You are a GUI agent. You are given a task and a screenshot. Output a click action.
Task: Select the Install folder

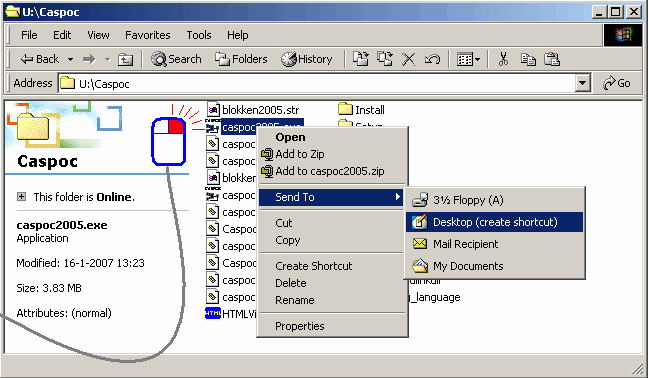coord(361,110)
